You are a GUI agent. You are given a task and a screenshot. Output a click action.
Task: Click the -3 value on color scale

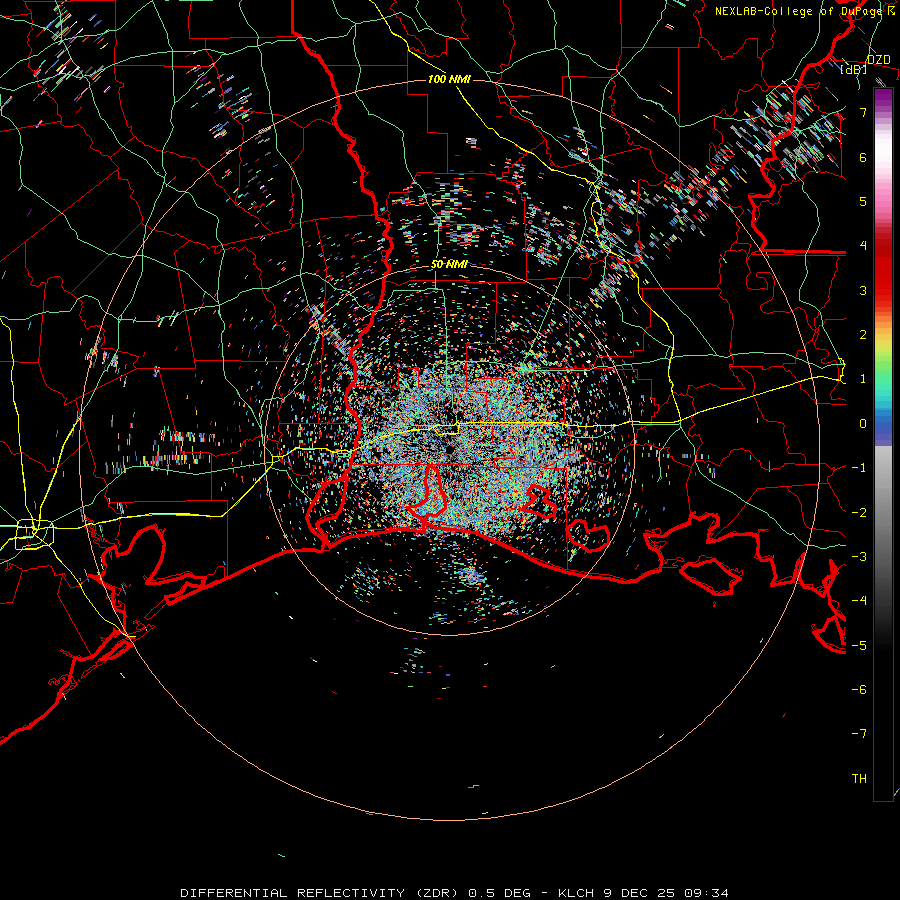pyautogui.click(x=859, y=557)
